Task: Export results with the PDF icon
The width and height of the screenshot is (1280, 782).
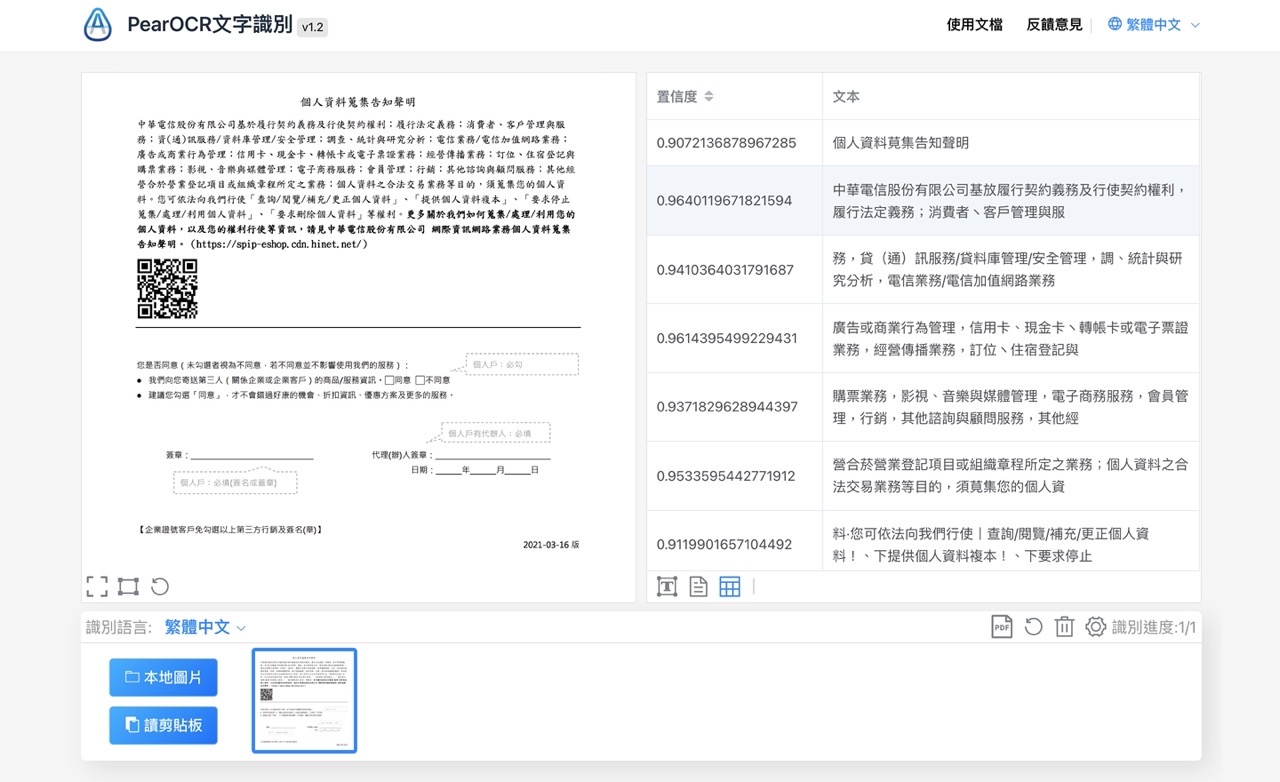Action: [x=1002, y=627]
